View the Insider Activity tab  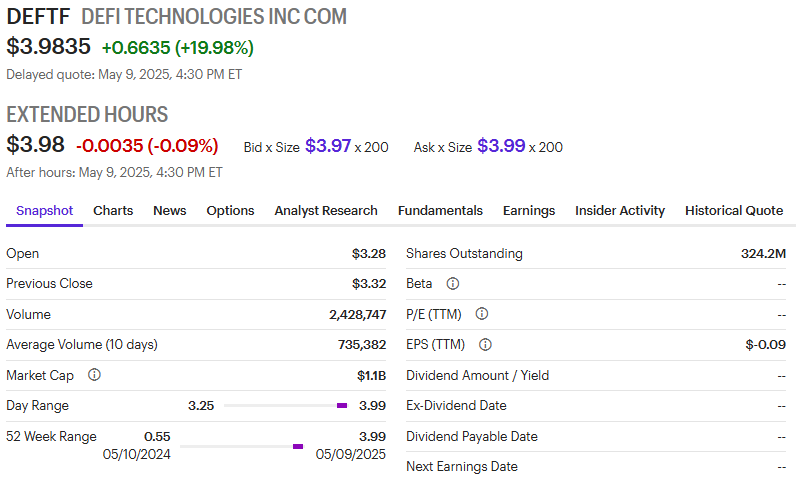(x=620, y=211)
